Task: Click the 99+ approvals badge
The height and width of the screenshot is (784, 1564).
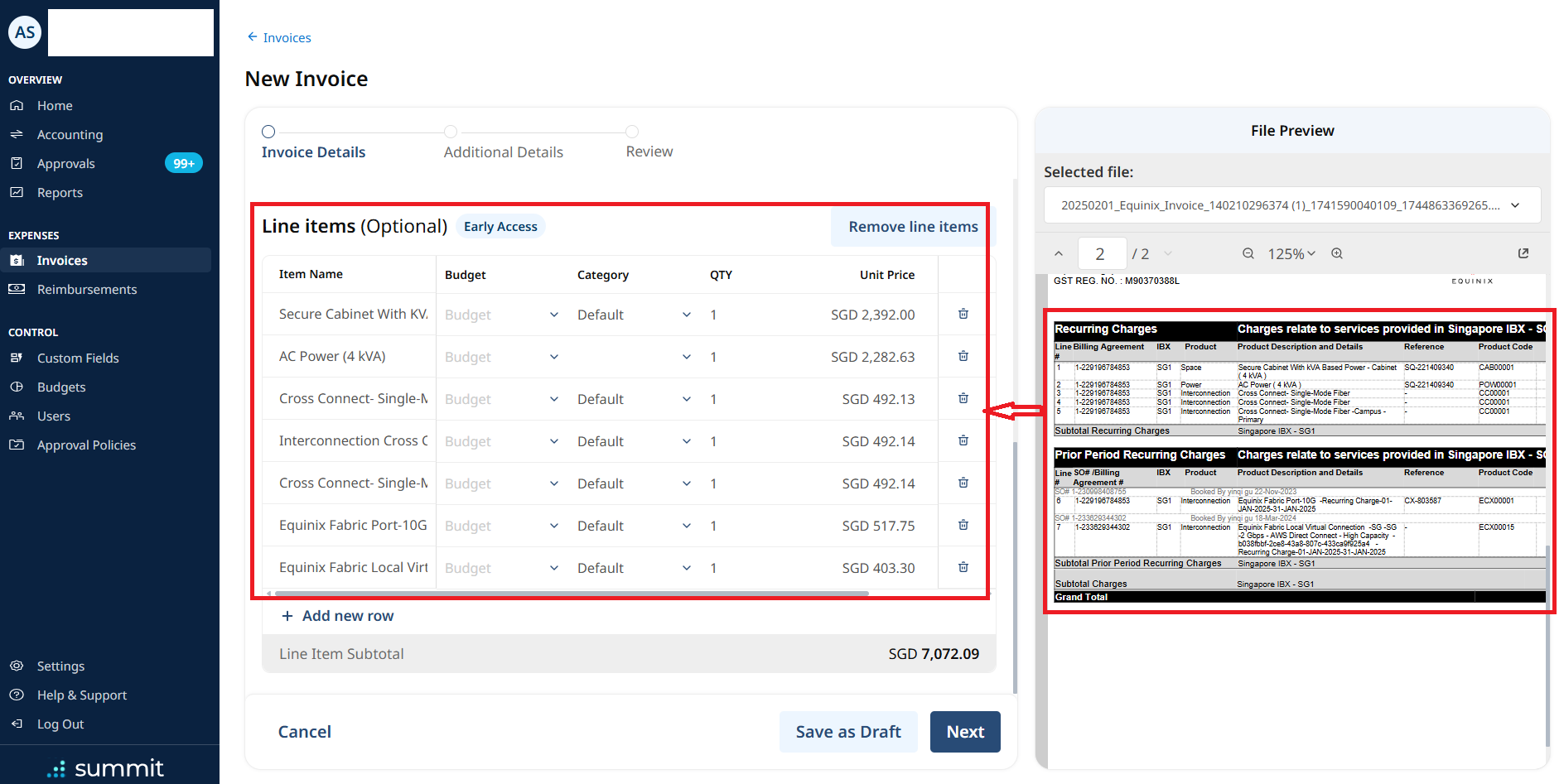Action: click(x=184, y=163)
